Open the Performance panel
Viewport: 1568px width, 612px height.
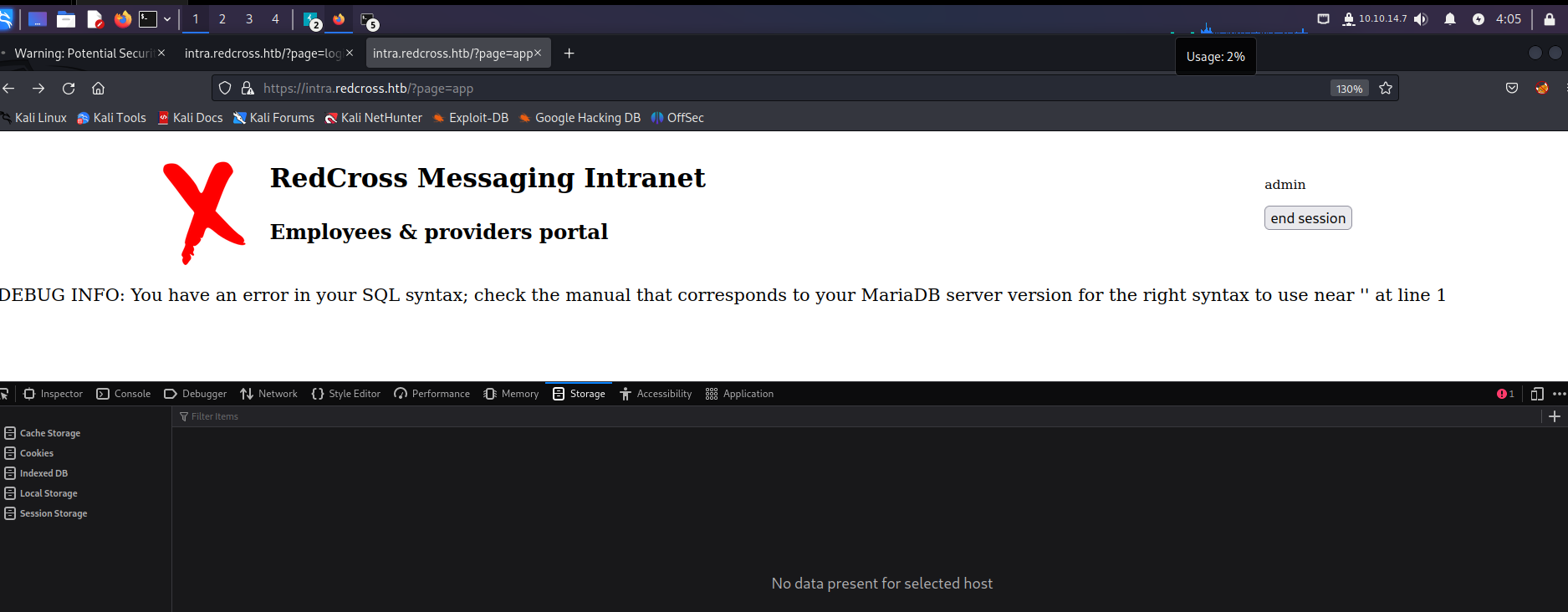click(x=432, y=394)
